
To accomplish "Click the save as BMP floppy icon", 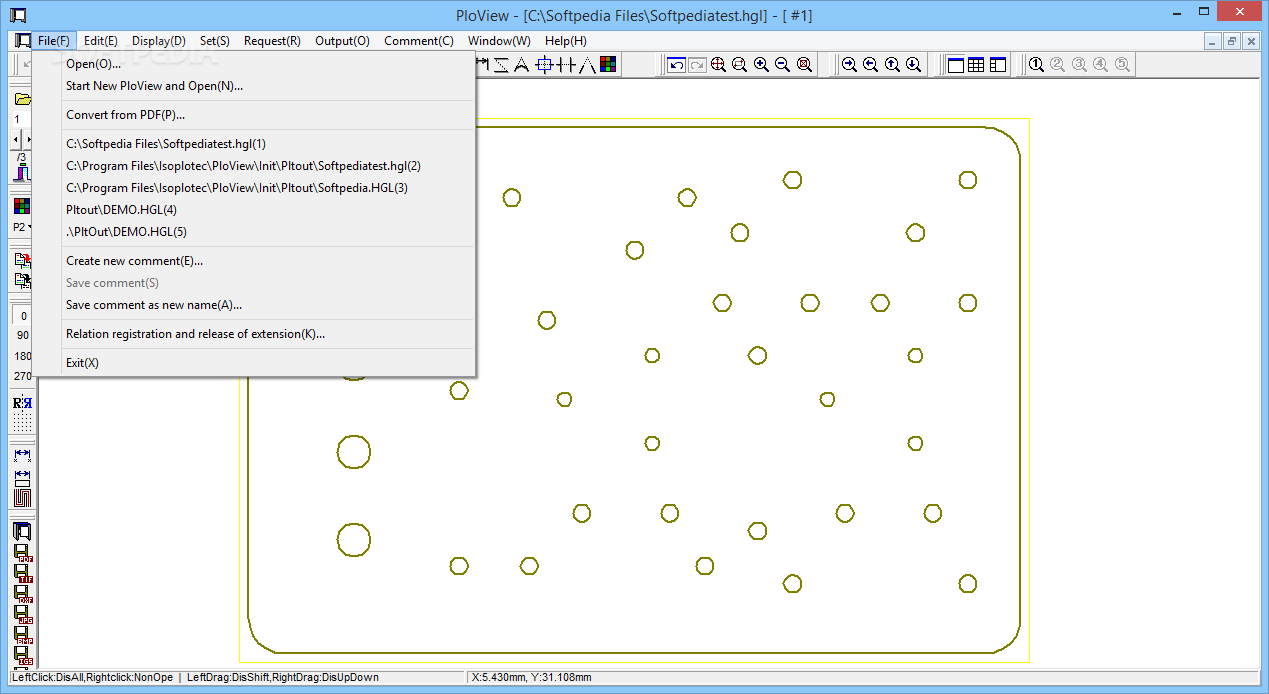I will tap(23, 636).
